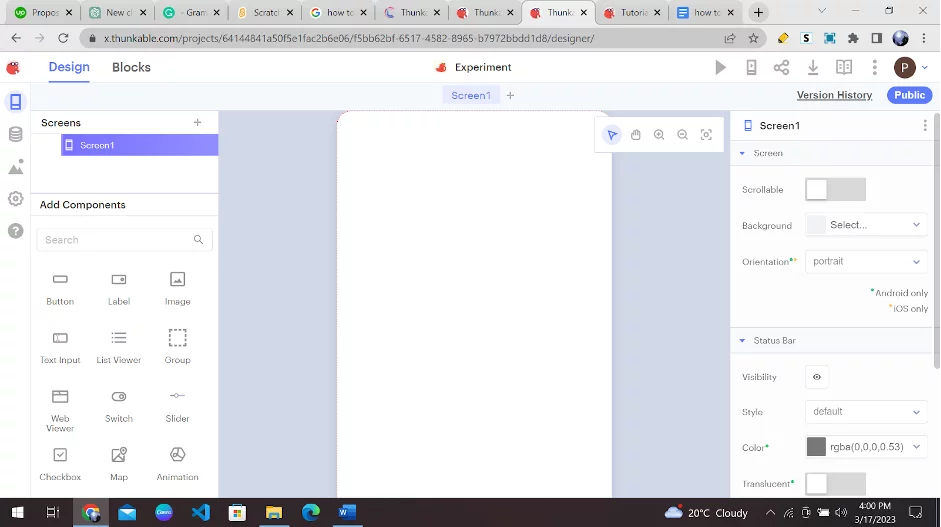Open Version History link
The image size is (941, 527).
tap(834, 95)
